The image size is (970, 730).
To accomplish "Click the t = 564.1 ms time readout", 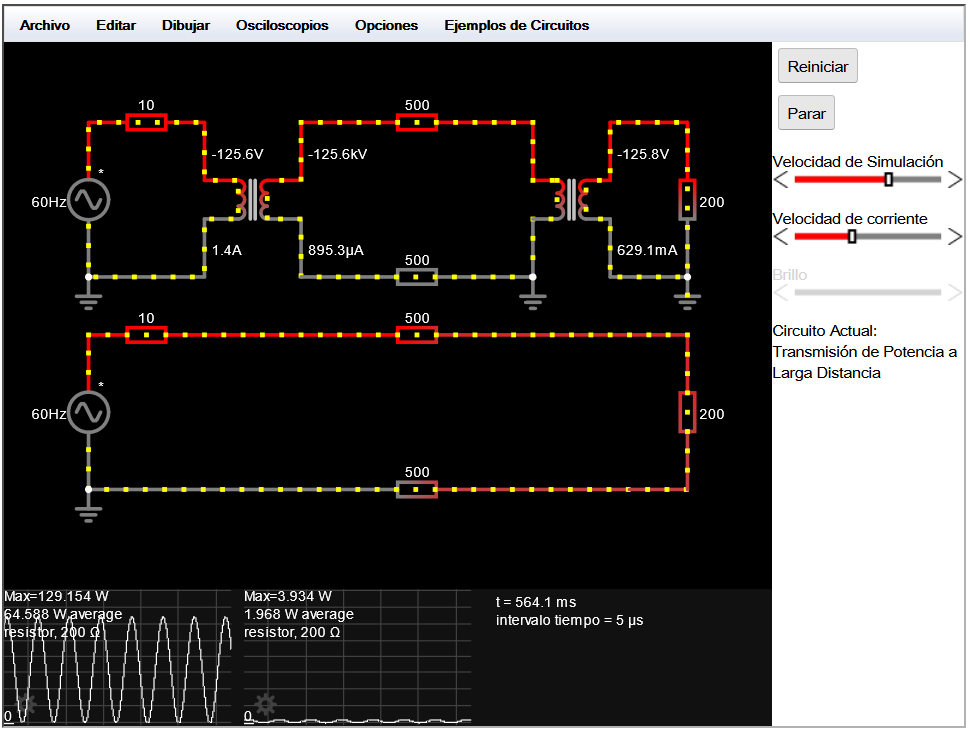I will tap(536, 603).
